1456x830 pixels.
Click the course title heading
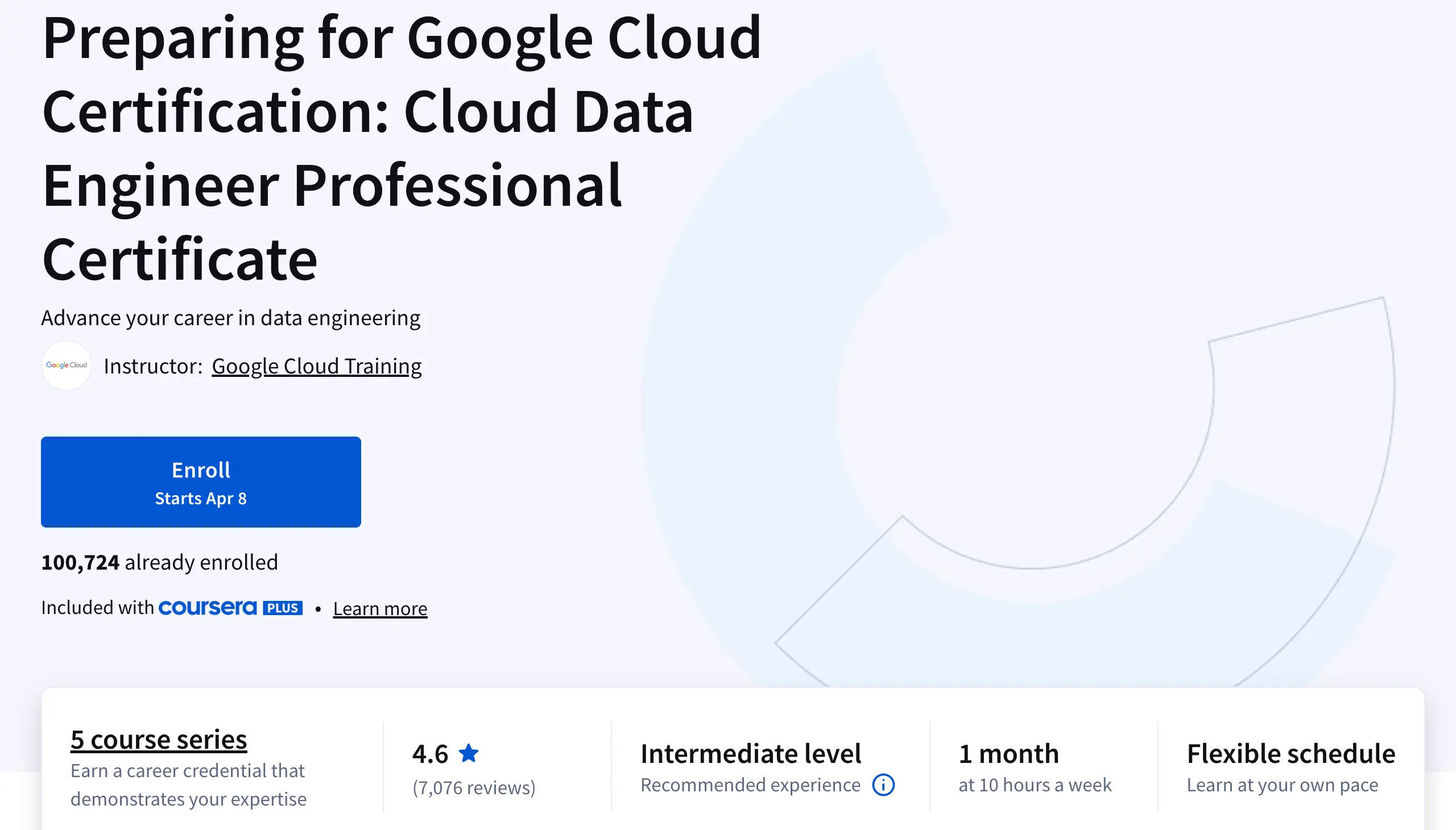click(x=402, y=148)
